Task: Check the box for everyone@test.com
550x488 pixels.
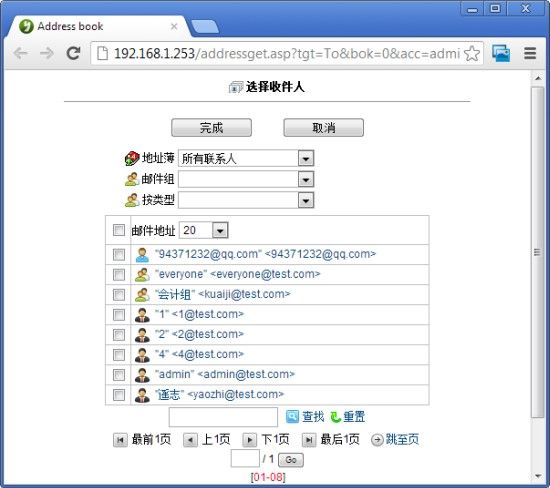Action: [119, 274]
